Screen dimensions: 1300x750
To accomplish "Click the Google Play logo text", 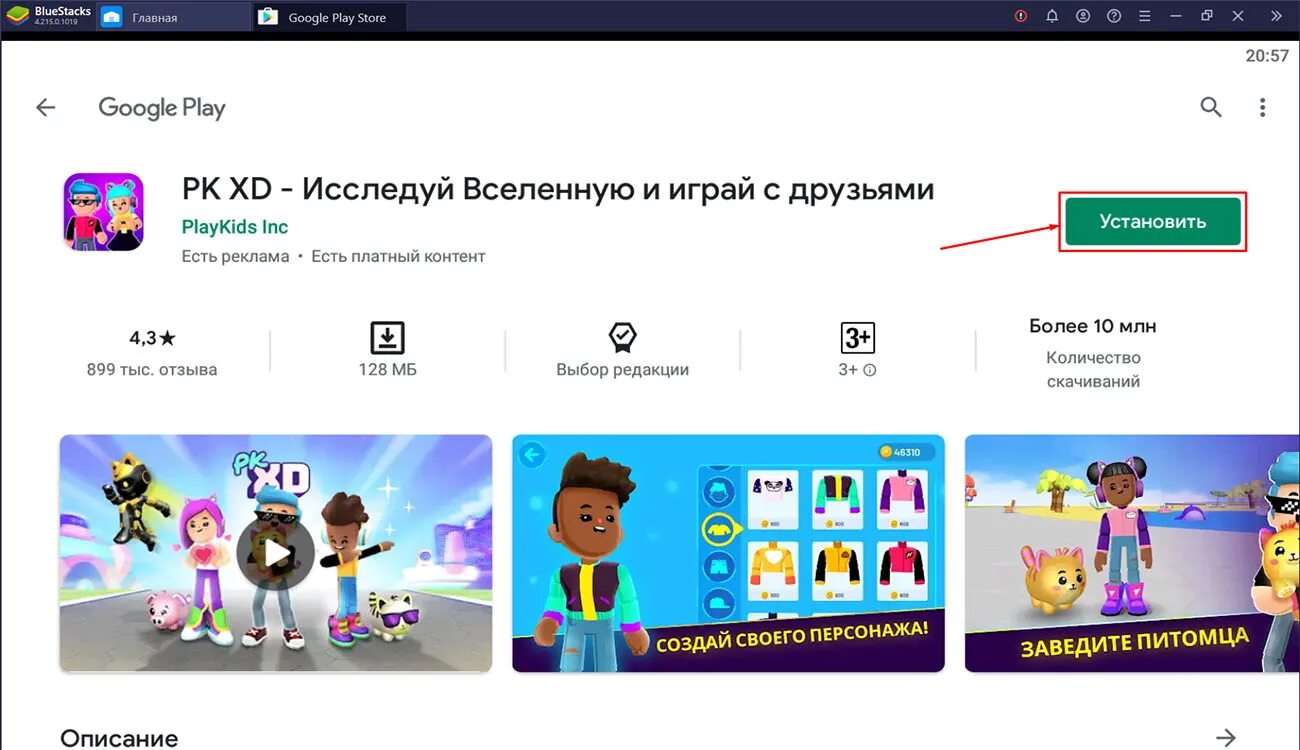I will 162,108.
